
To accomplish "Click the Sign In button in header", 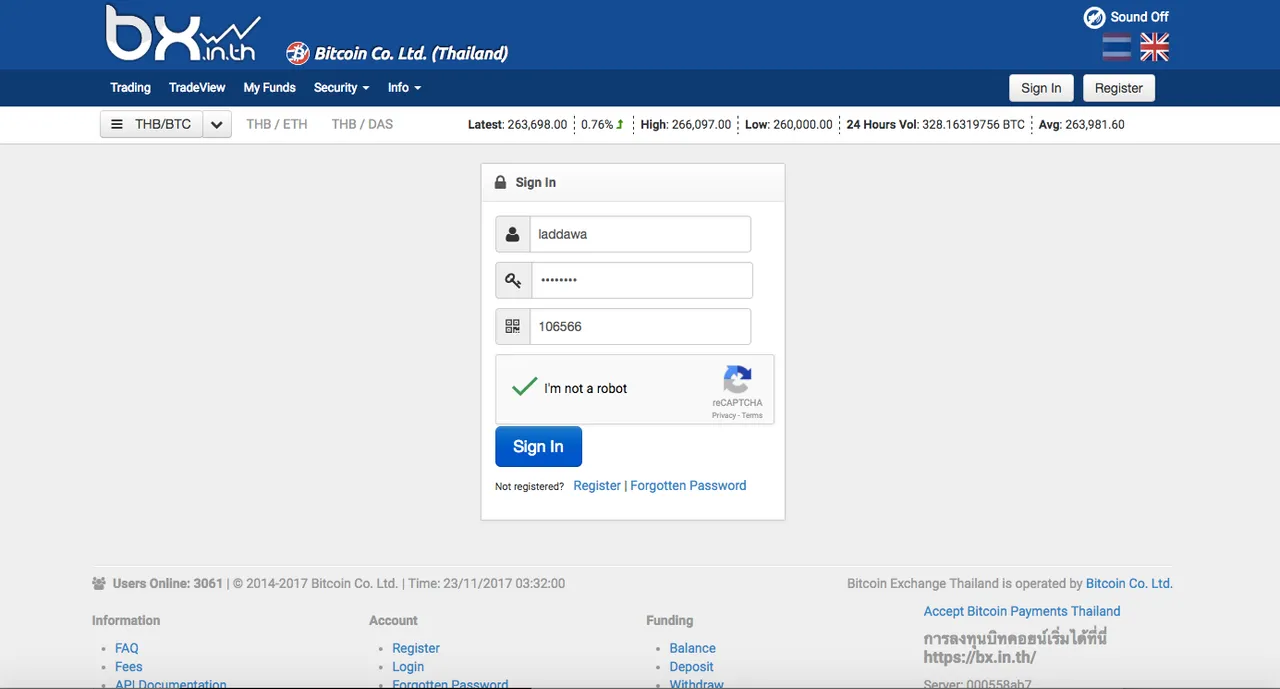I will pyautogui.click(x=1041, y=88).
